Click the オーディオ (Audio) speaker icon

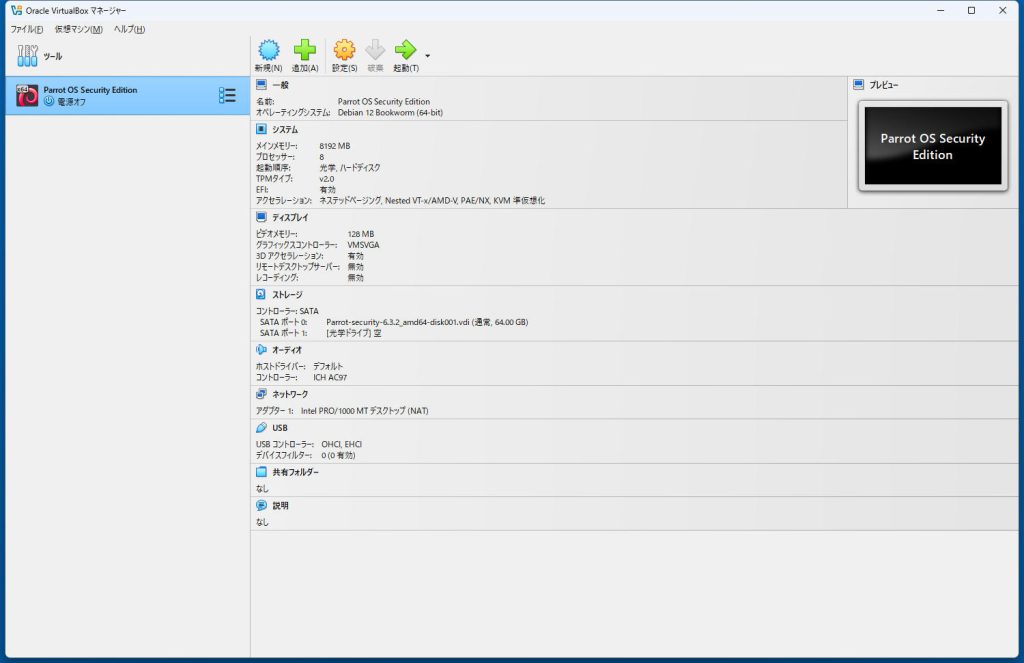pyautogui.click(x=261, y=349)
